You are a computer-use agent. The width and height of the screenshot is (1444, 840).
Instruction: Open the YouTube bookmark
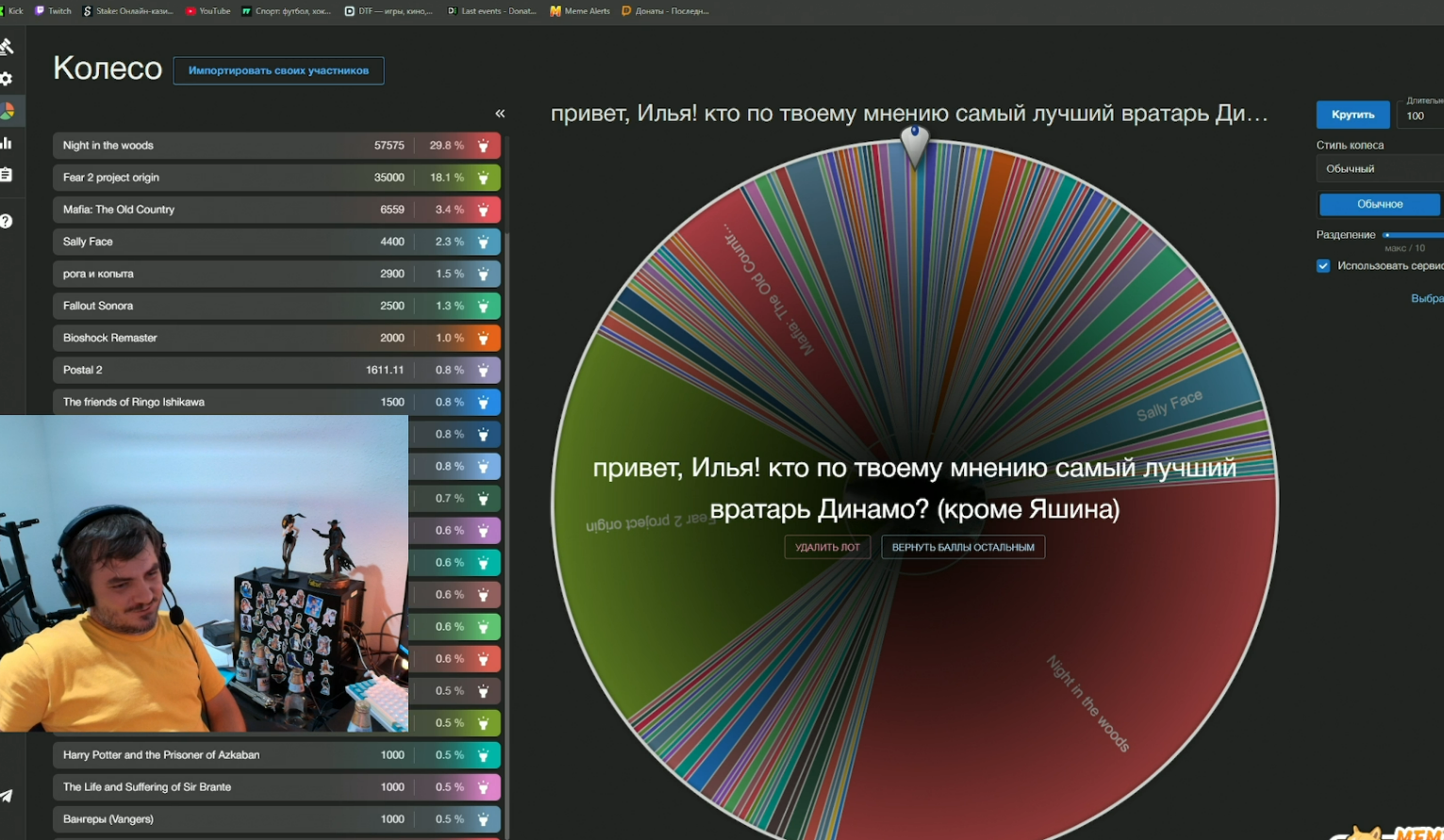pyautogui.click(x=208, y=11)
